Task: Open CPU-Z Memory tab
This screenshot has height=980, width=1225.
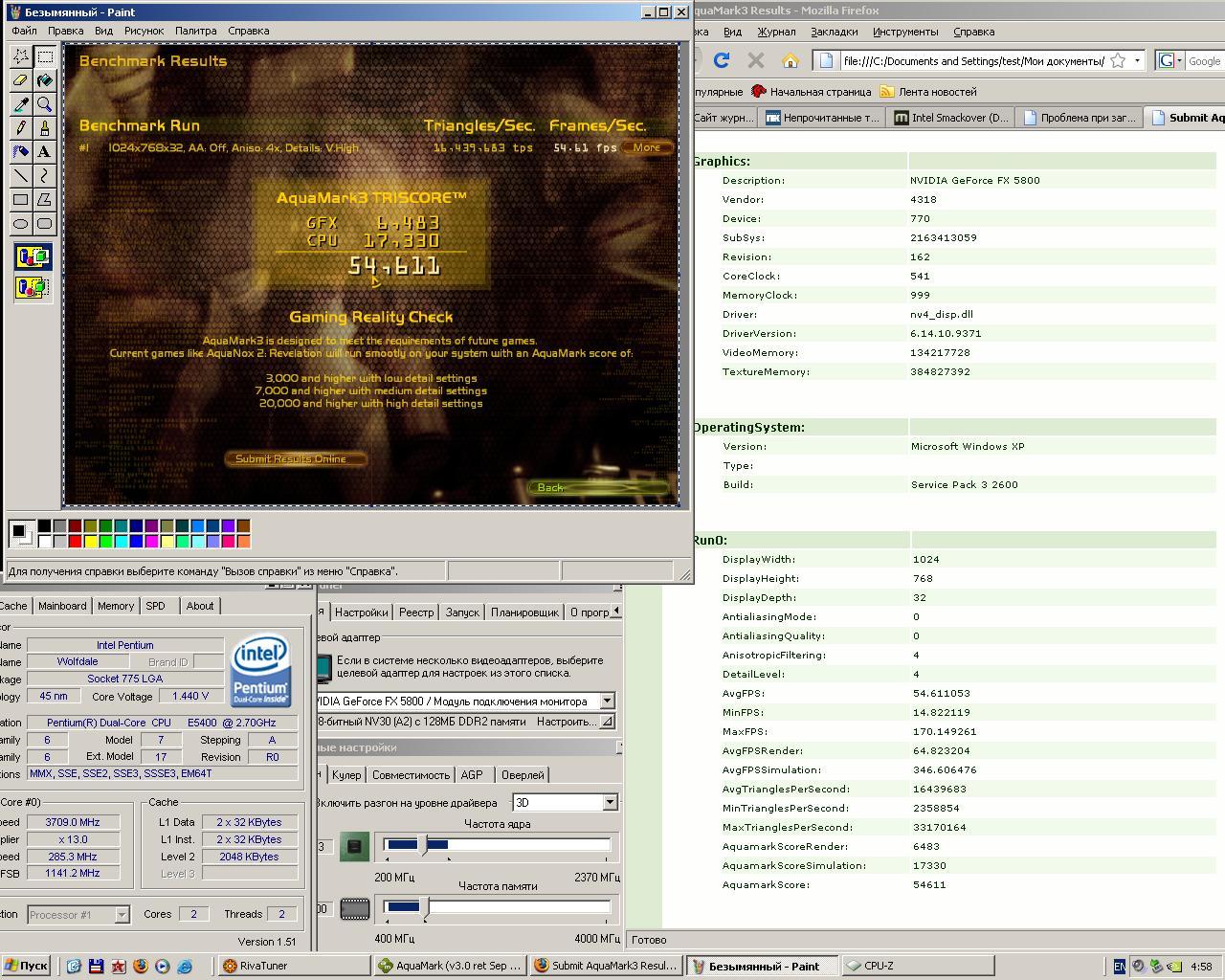Action: click(116, 606)
